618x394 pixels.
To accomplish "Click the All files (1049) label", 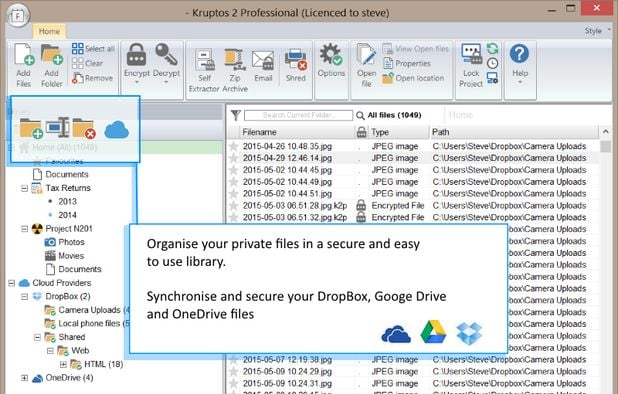I will (x=394, y=115).
